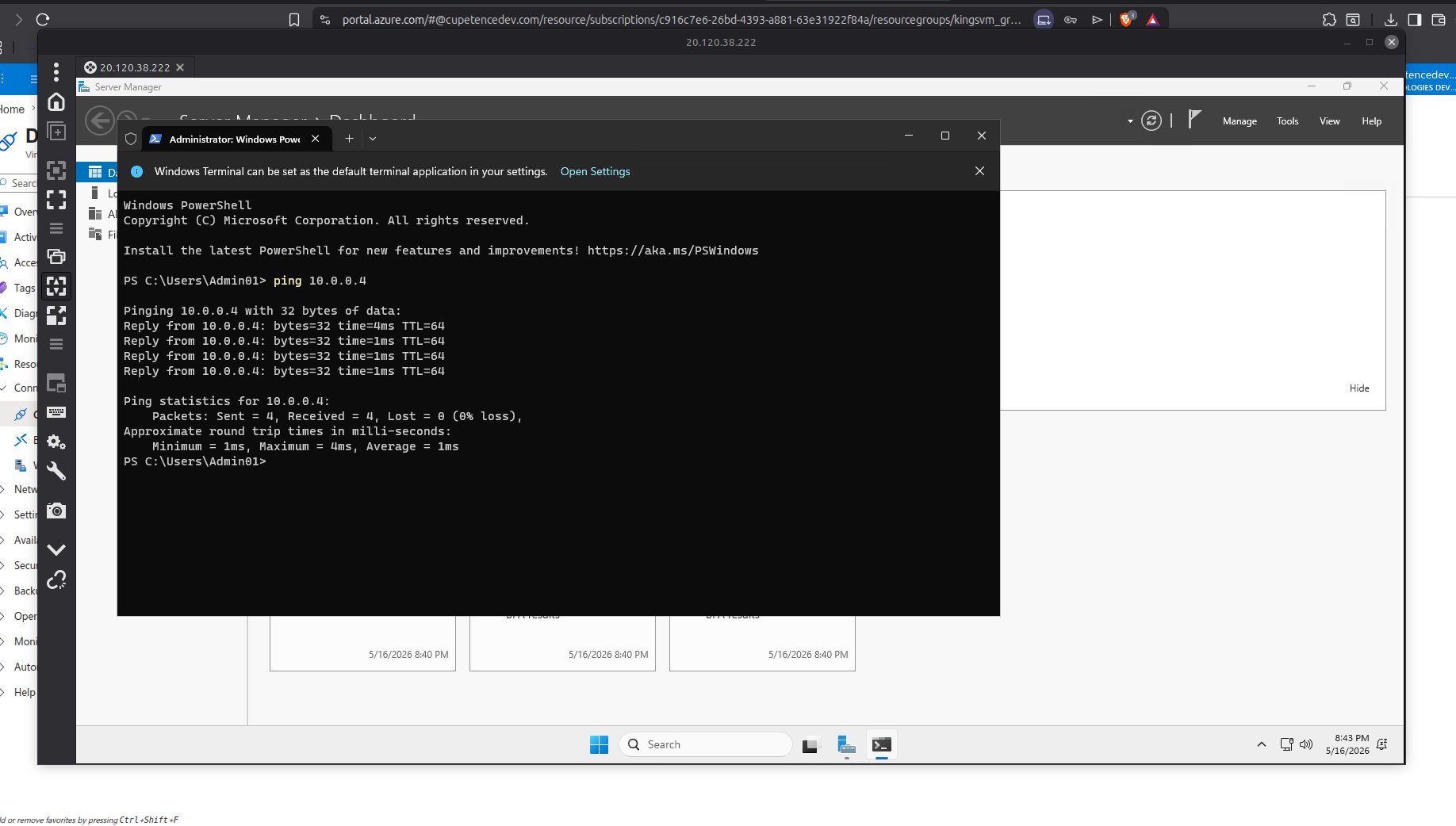Expand the session sidebar down chevron
The height and width of the screenshot is (826, 1456).
click(56, 549)
